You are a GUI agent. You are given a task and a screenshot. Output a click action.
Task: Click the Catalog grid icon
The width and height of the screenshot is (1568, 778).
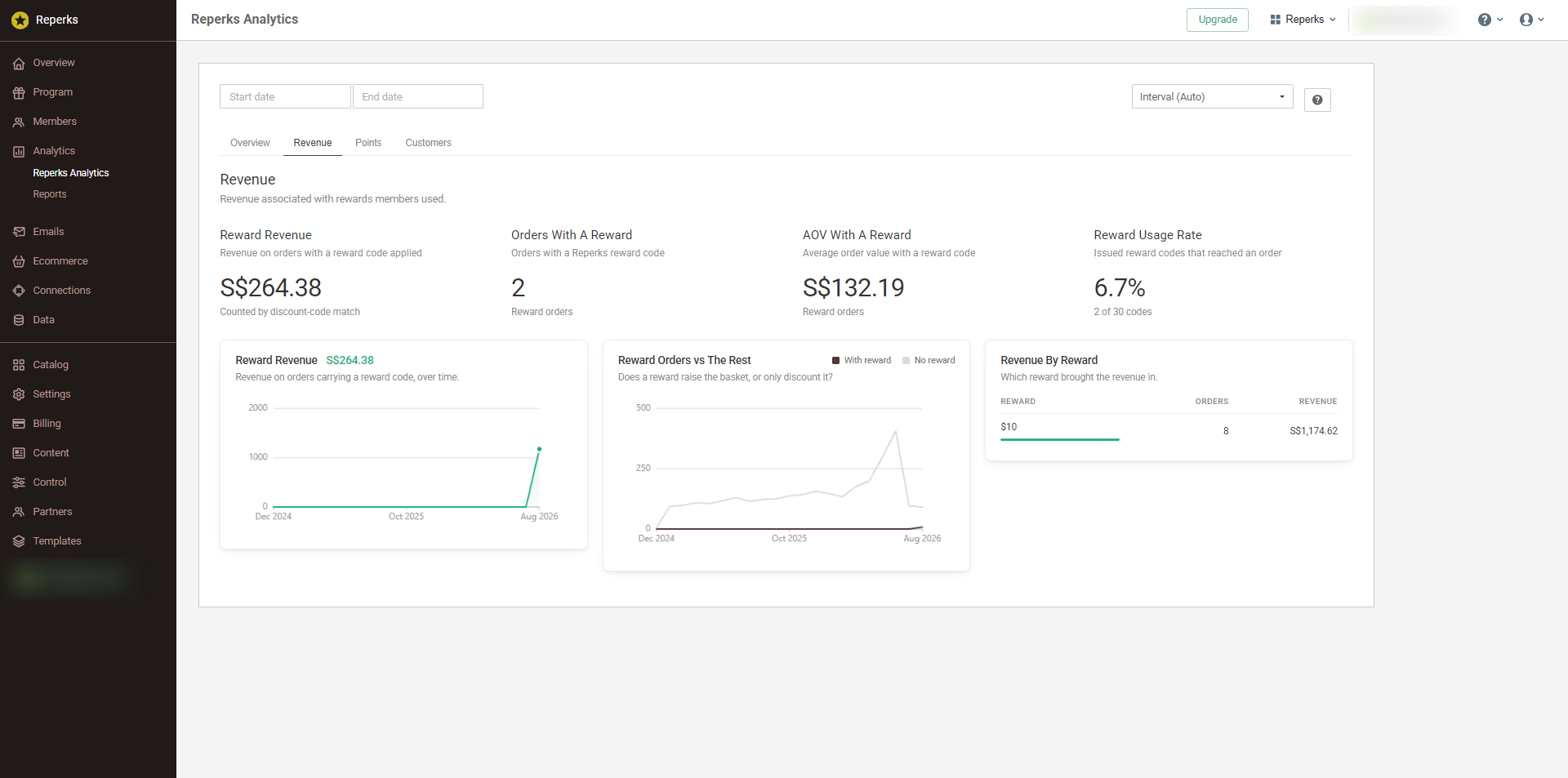[x=19, y=365]
